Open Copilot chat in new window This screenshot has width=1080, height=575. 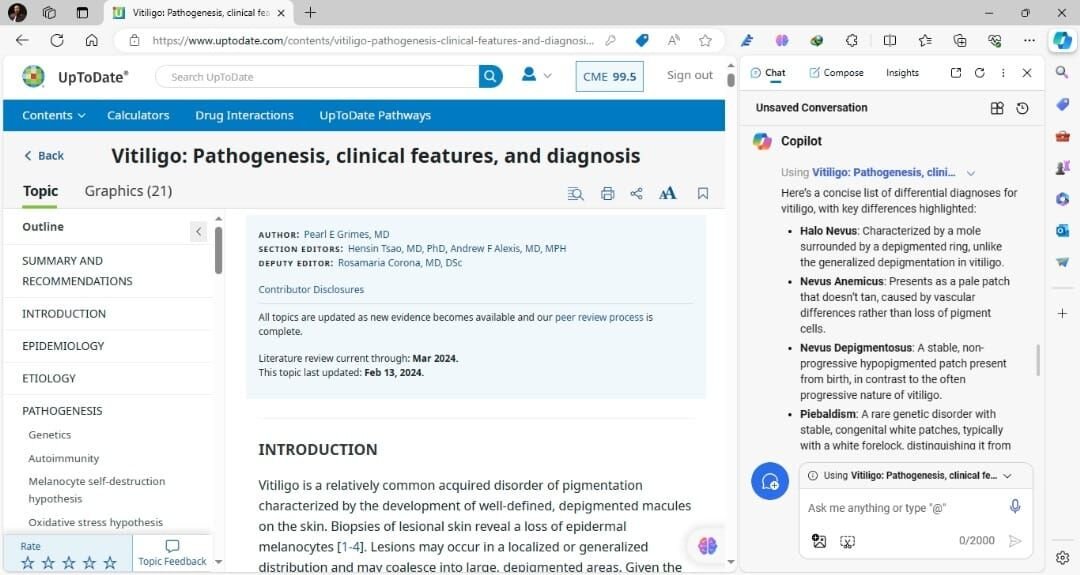click(x=955, y=72)
